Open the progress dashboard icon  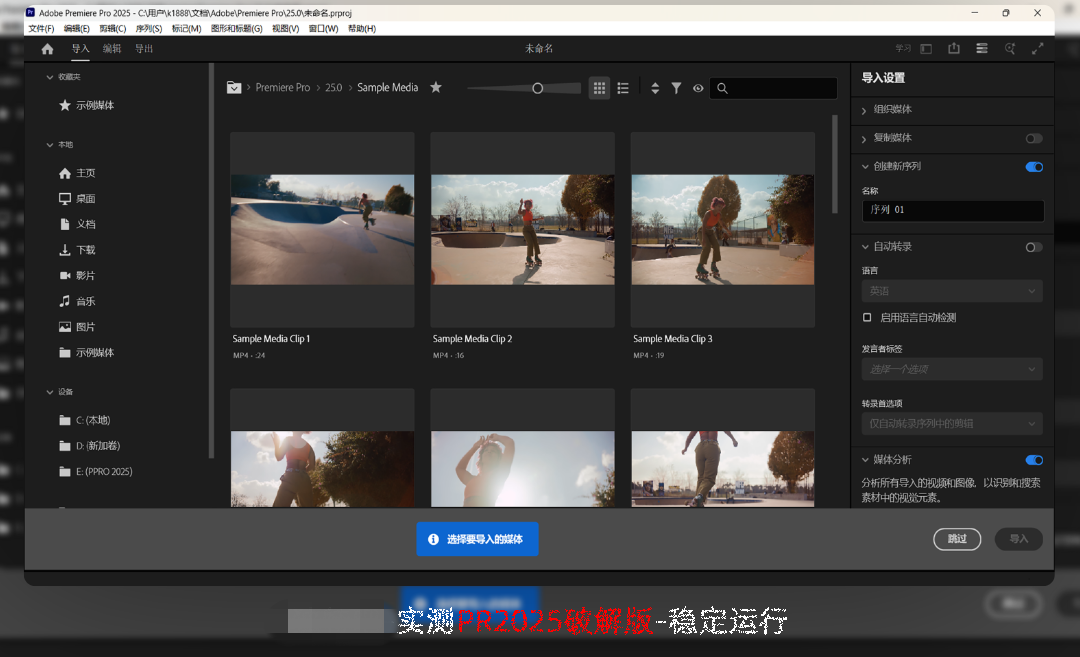[x=982, y=48]
